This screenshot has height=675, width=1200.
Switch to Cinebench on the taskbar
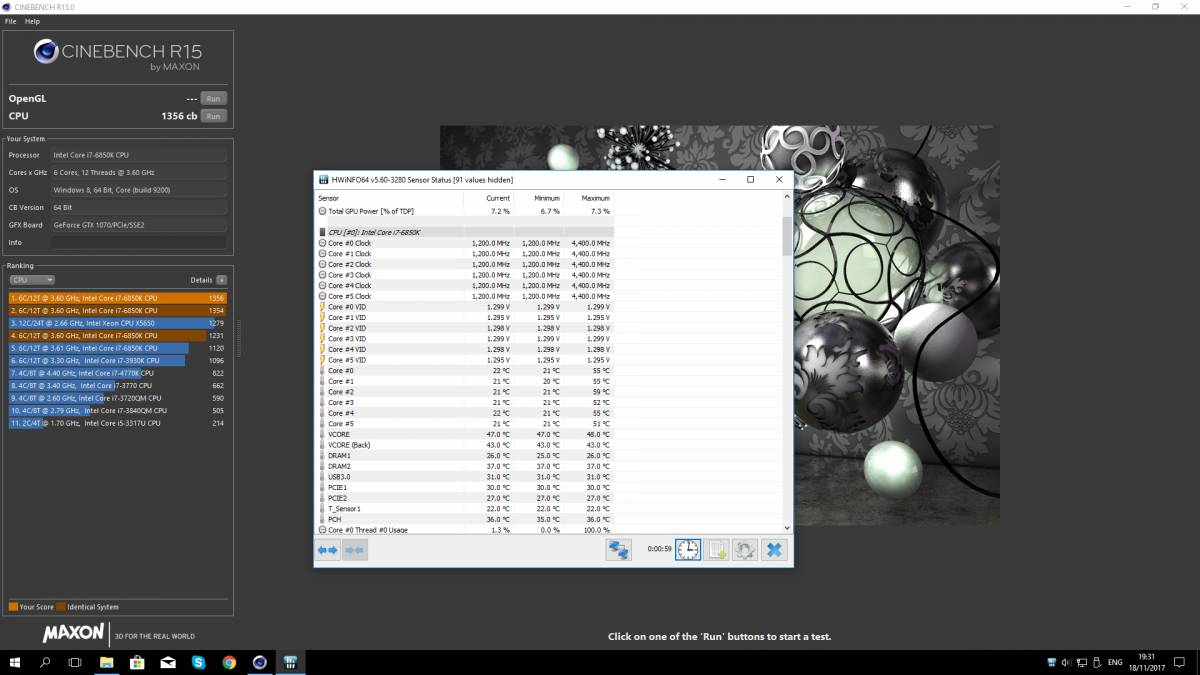pyautogui.click(x=260, y=662)
